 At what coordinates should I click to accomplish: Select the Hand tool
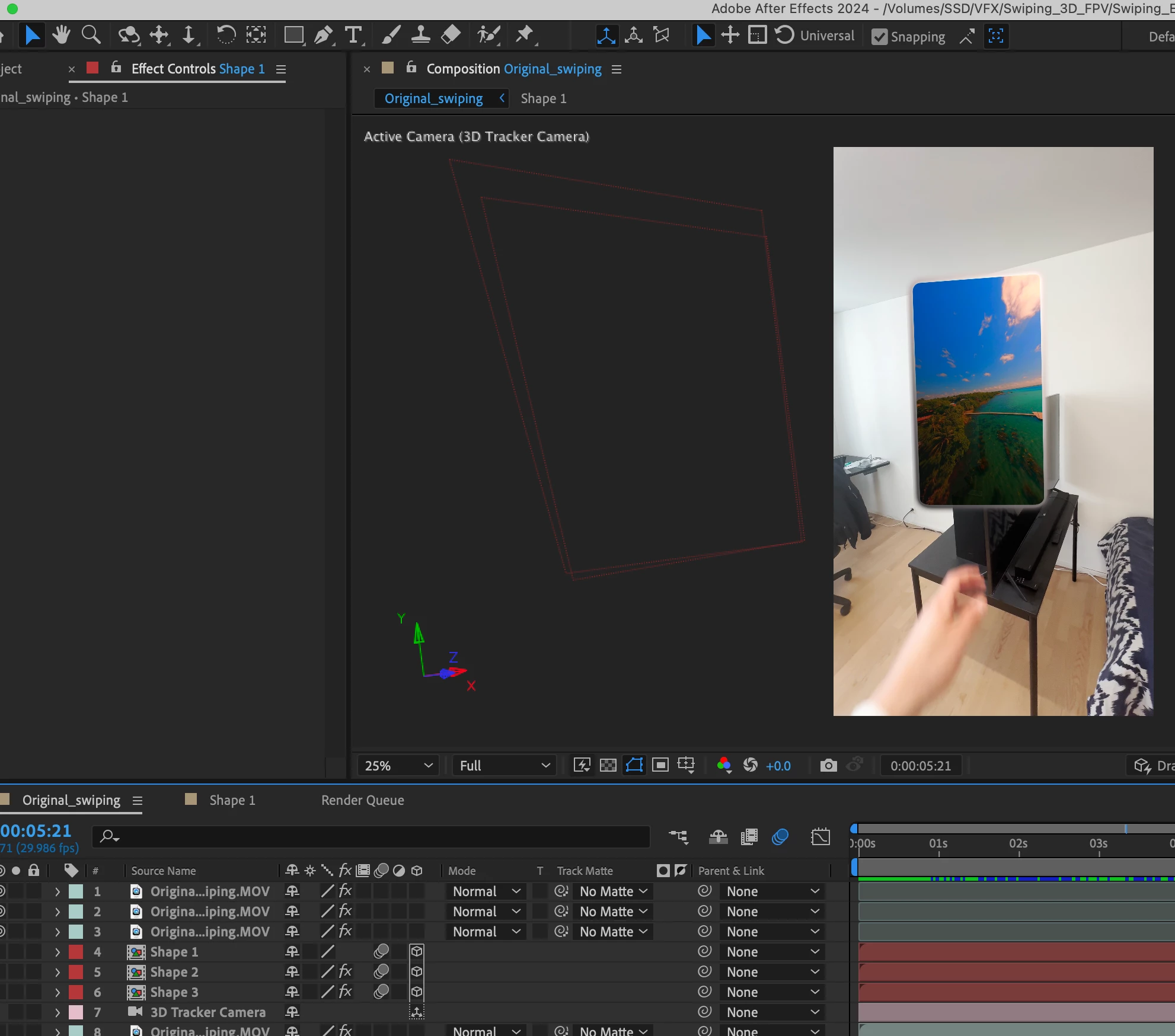[x=60, y=36]
